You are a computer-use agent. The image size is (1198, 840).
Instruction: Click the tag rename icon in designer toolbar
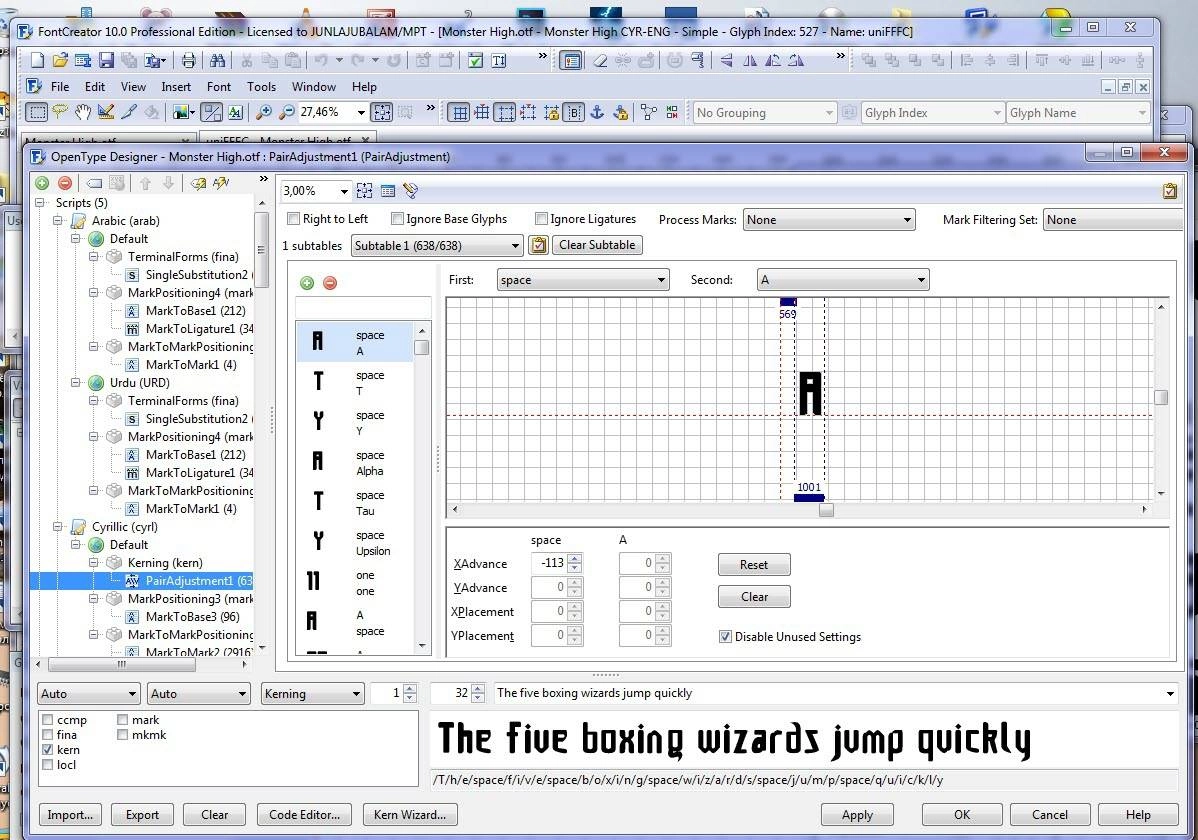(x=94, y=183)
